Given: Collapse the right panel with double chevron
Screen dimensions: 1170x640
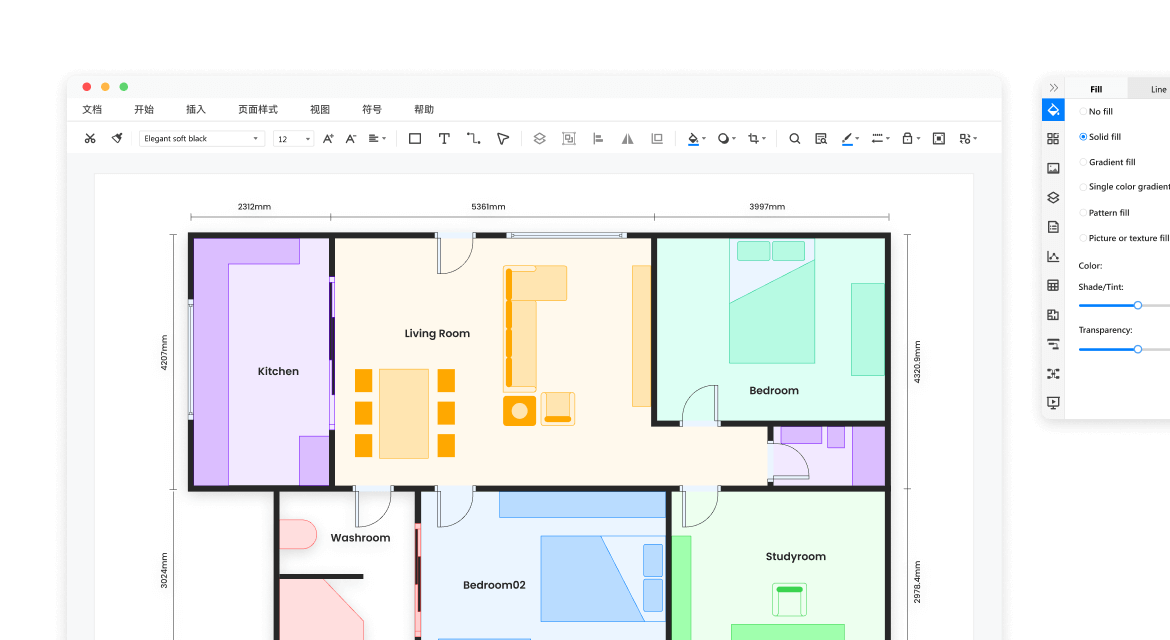Looking at the screenshot, I should (x=1053, y=88).
